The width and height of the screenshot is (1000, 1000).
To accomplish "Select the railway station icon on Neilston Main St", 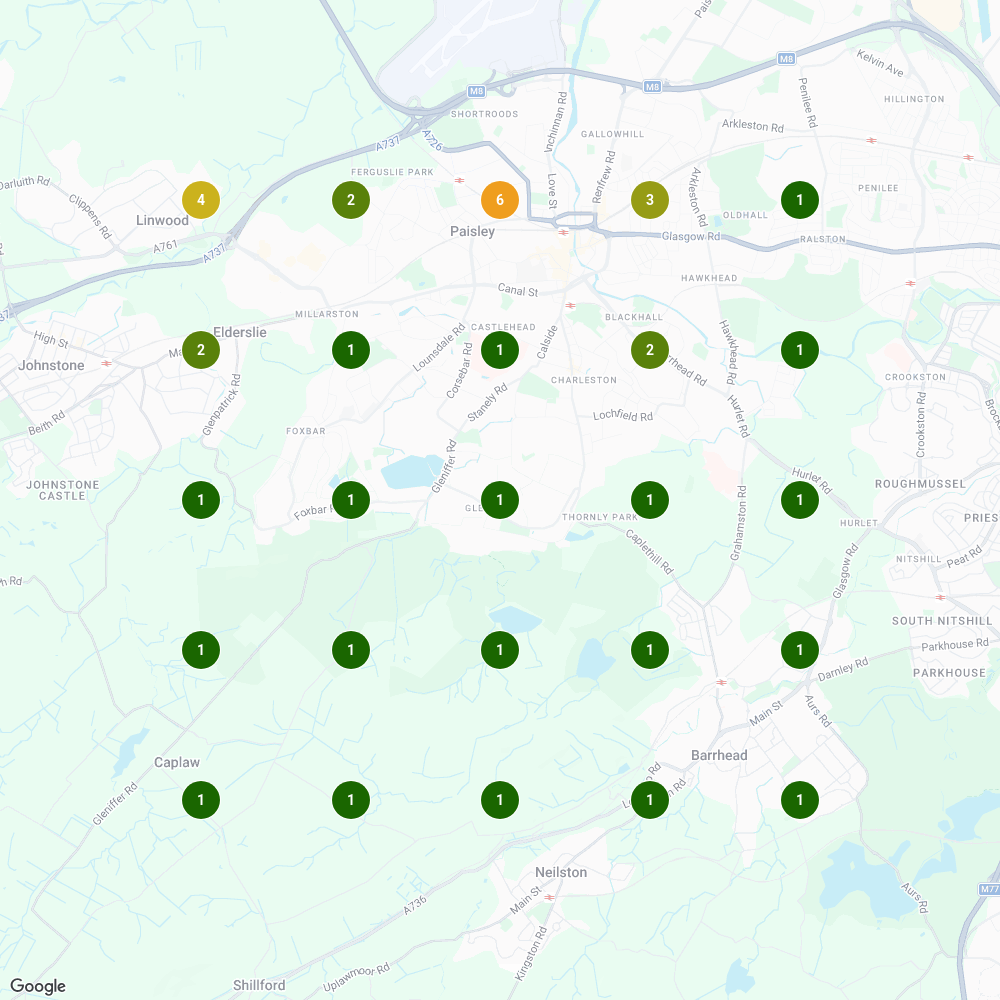I will coord(549,897).
